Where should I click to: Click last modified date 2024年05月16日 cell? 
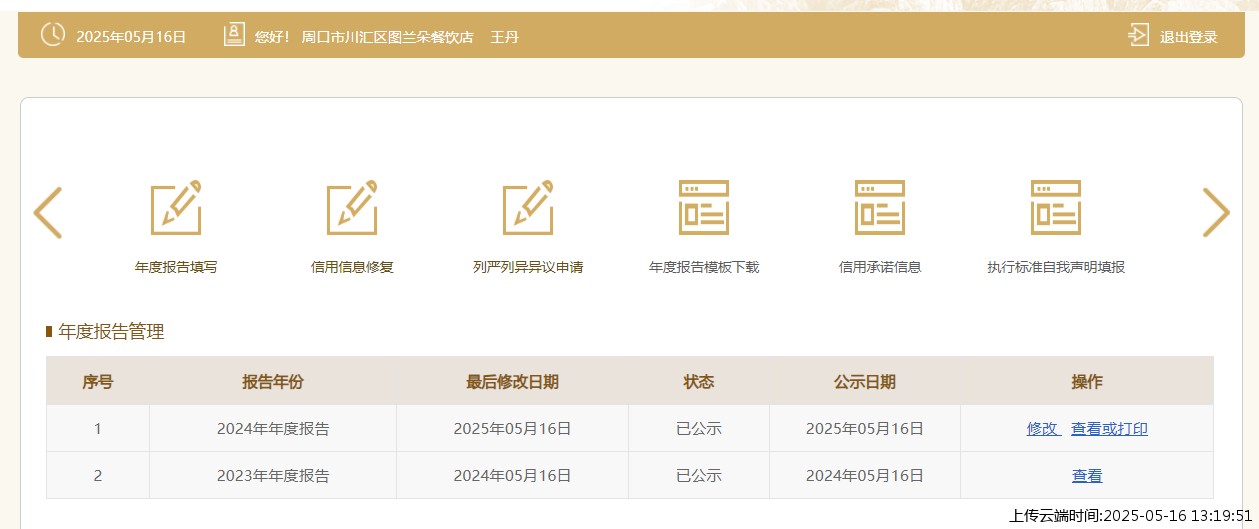pos(512,476)
